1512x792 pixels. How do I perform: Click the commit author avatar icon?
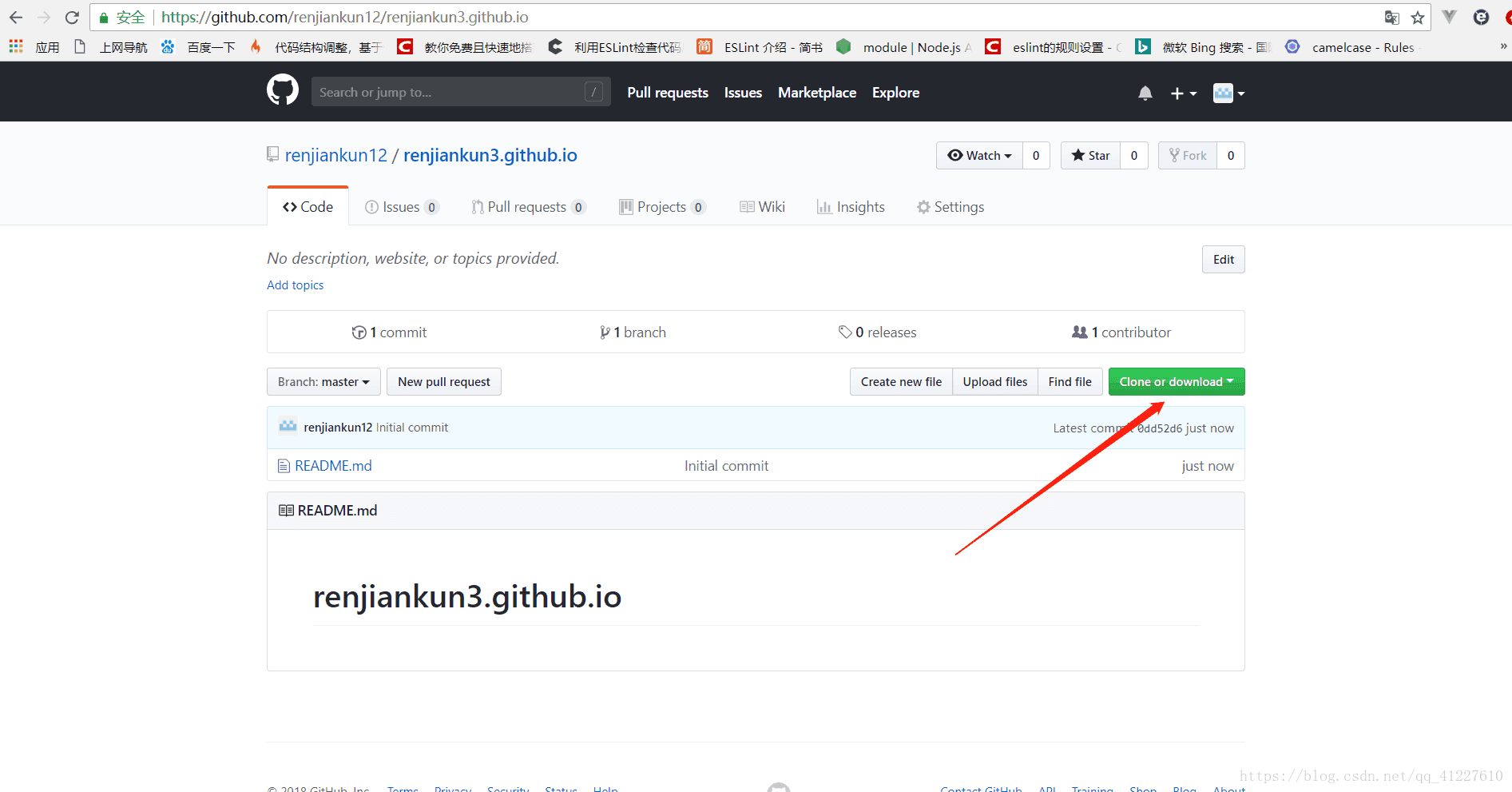(288, 426)
